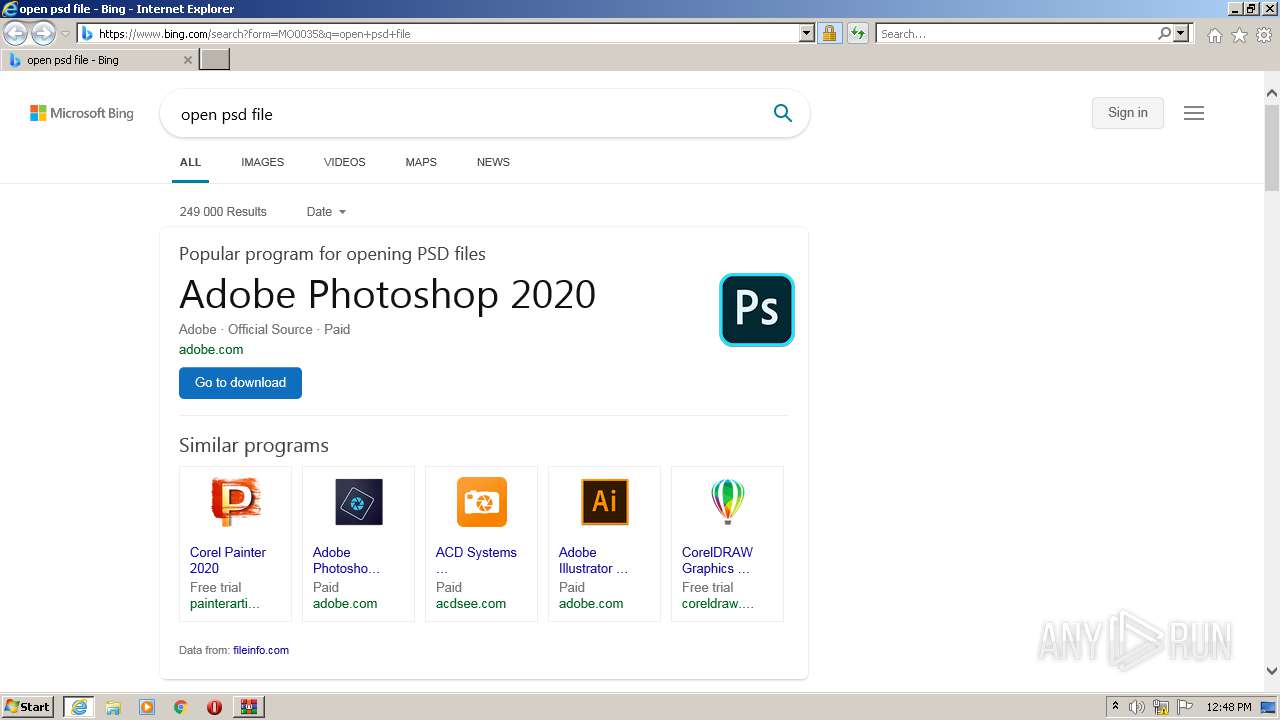Switch to the IMAGES tab

coord(262,162)
